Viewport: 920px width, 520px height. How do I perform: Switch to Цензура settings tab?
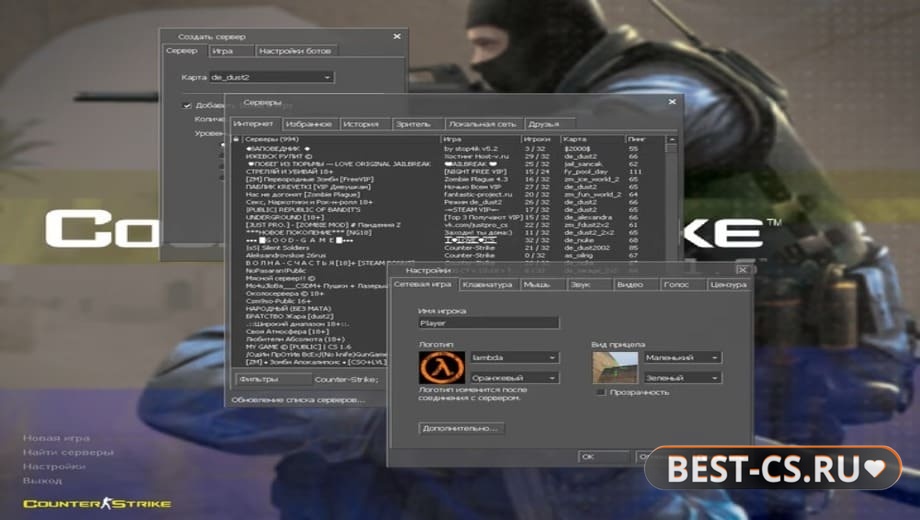click(x=729, y=285)
